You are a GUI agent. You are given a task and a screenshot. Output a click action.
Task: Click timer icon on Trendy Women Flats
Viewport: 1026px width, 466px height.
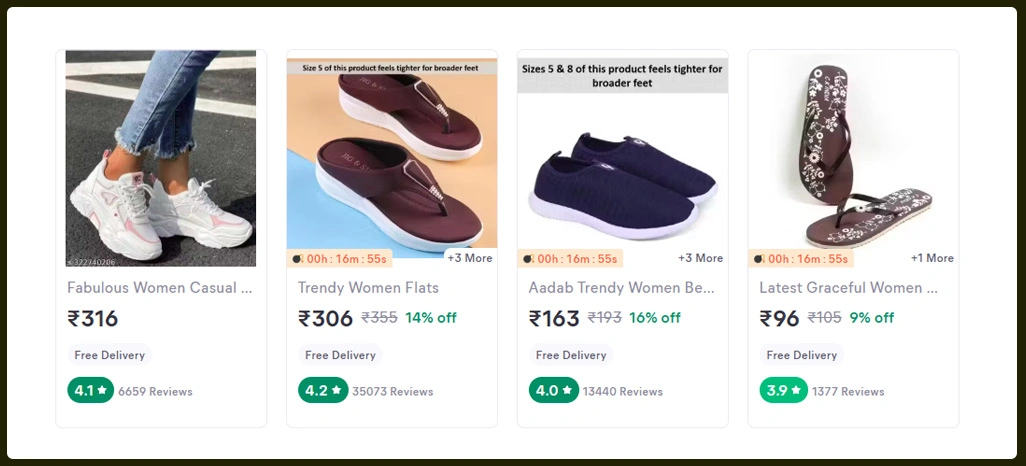pos(297,259)
